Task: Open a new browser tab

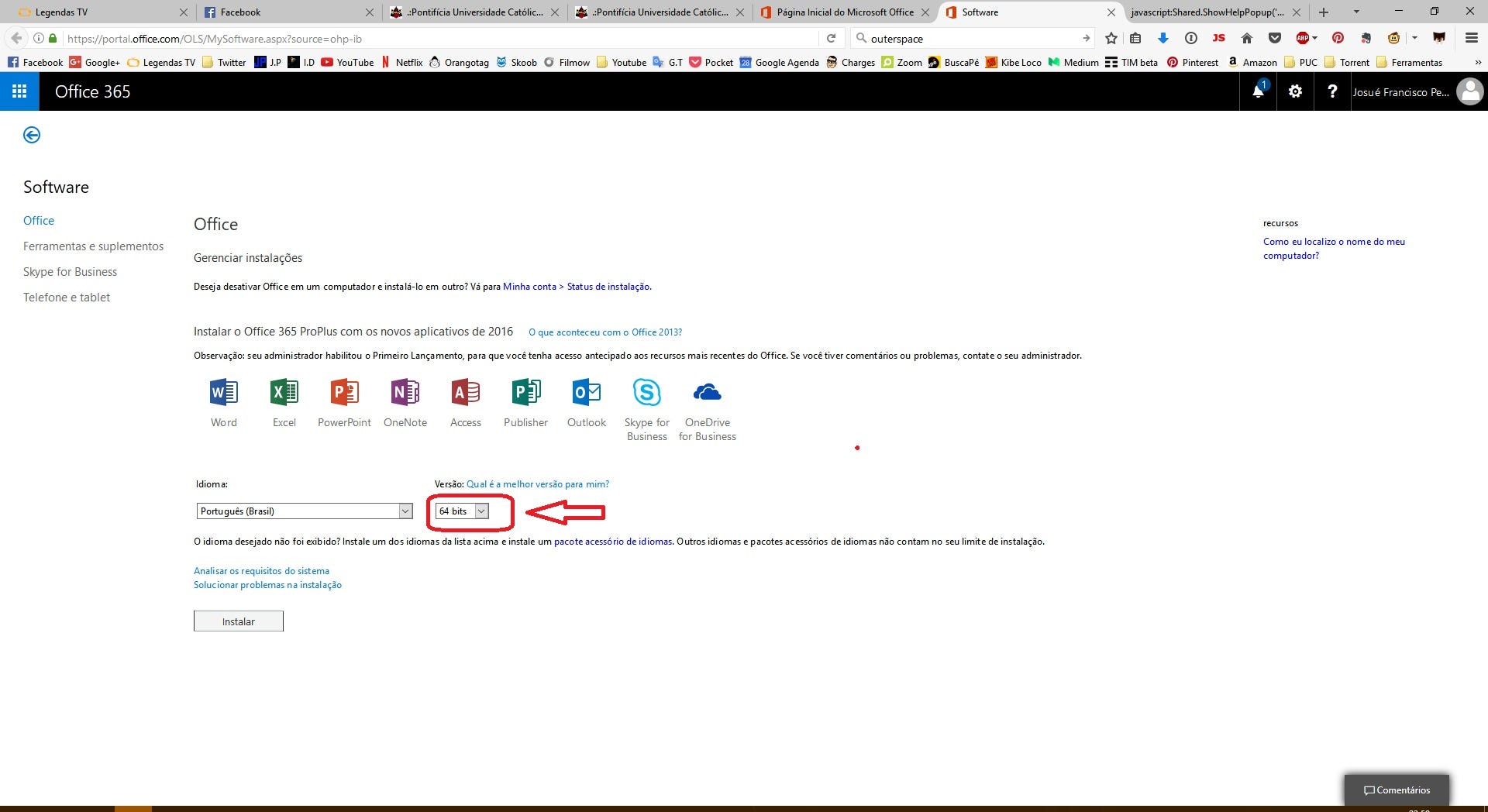Action: [1324, 12]
